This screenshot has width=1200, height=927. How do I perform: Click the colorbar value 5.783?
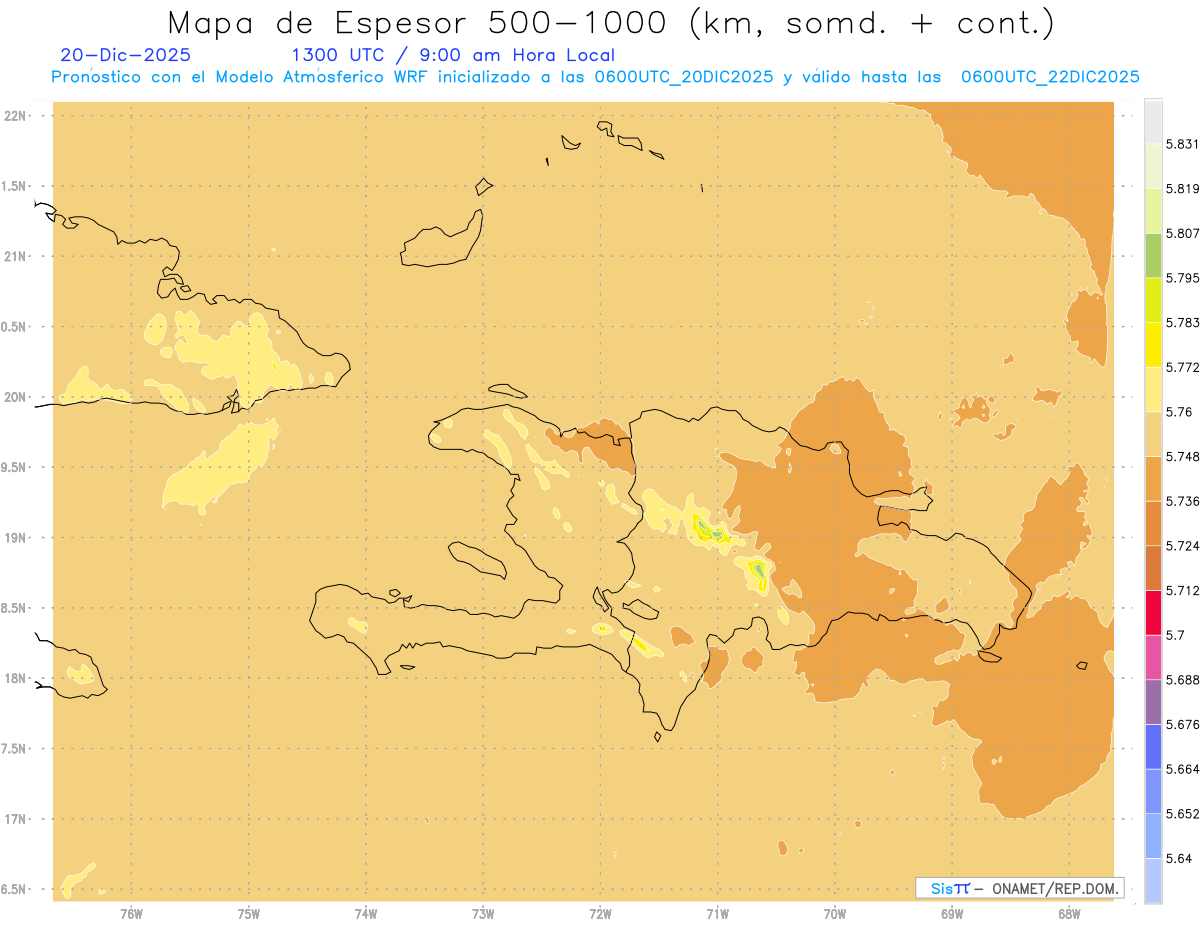coord(1183,323)
